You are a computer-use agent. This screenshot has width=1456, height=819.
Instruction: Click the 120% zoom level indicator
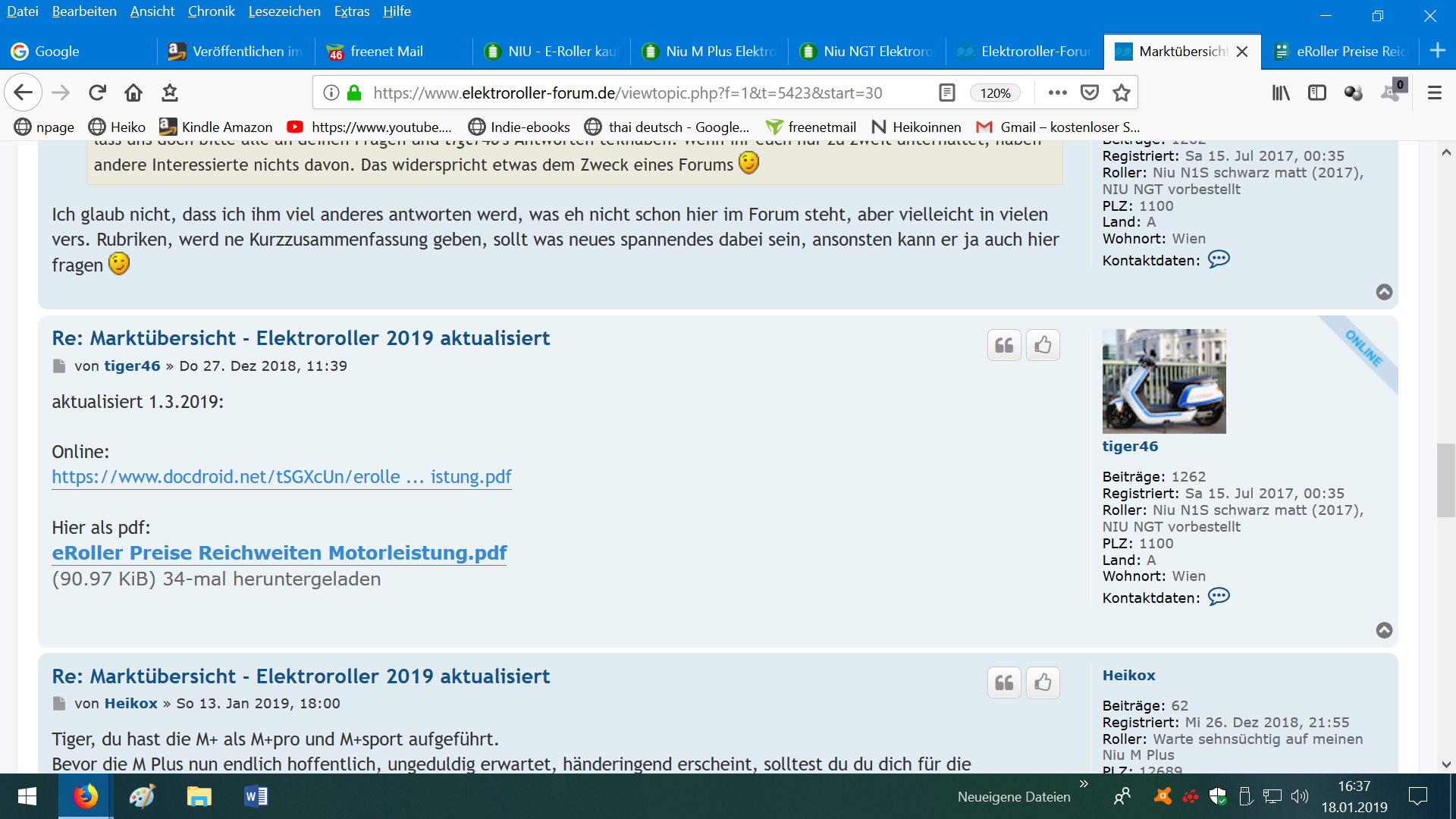coord(995,93)
